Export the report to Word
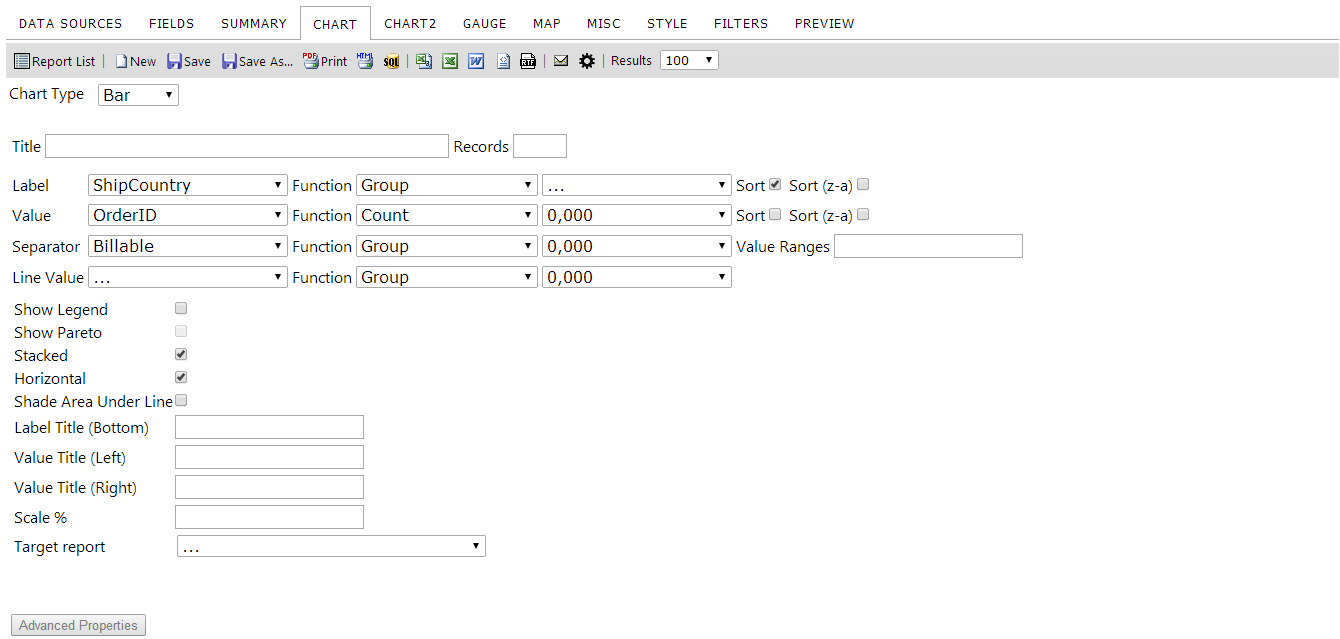 coord(476,61)
